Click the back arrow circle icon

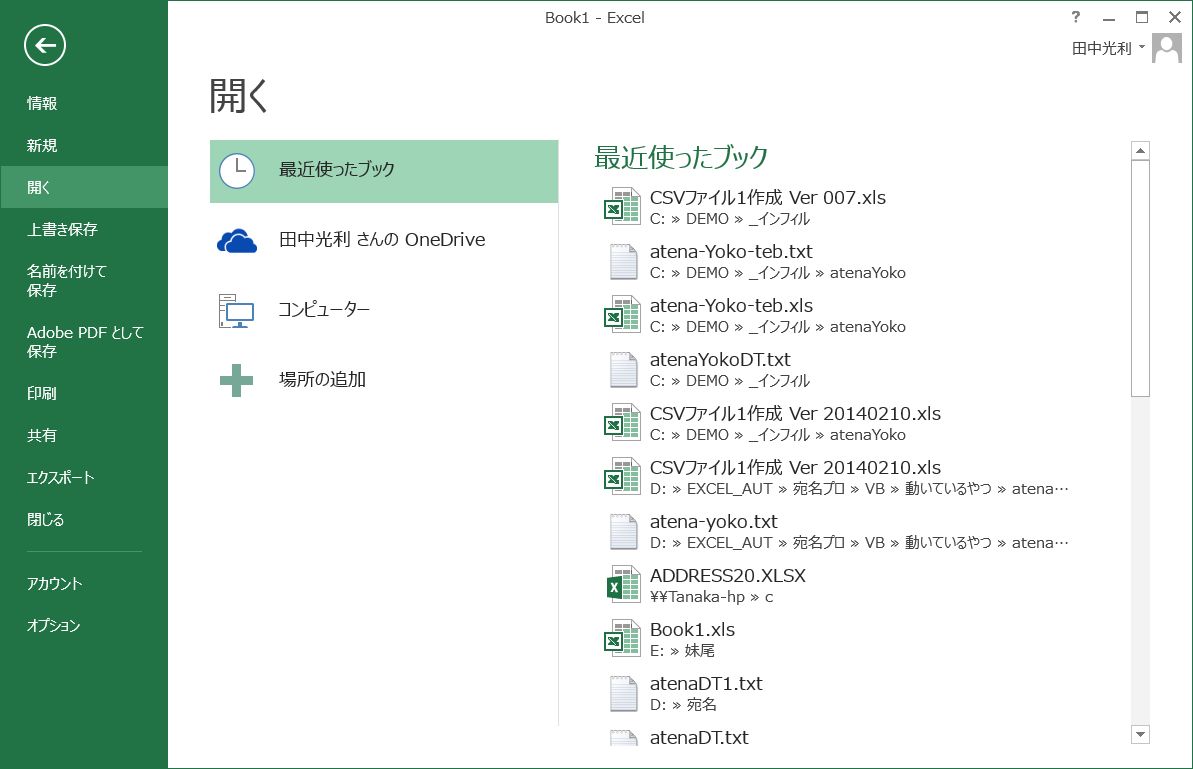pos(45,45)
